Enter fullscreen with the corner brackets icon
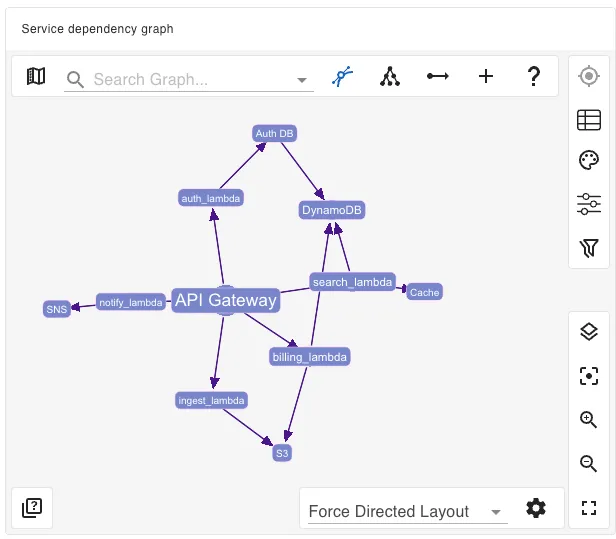The height and width of the screenshot is (539, 616). (x=588, y=508)
